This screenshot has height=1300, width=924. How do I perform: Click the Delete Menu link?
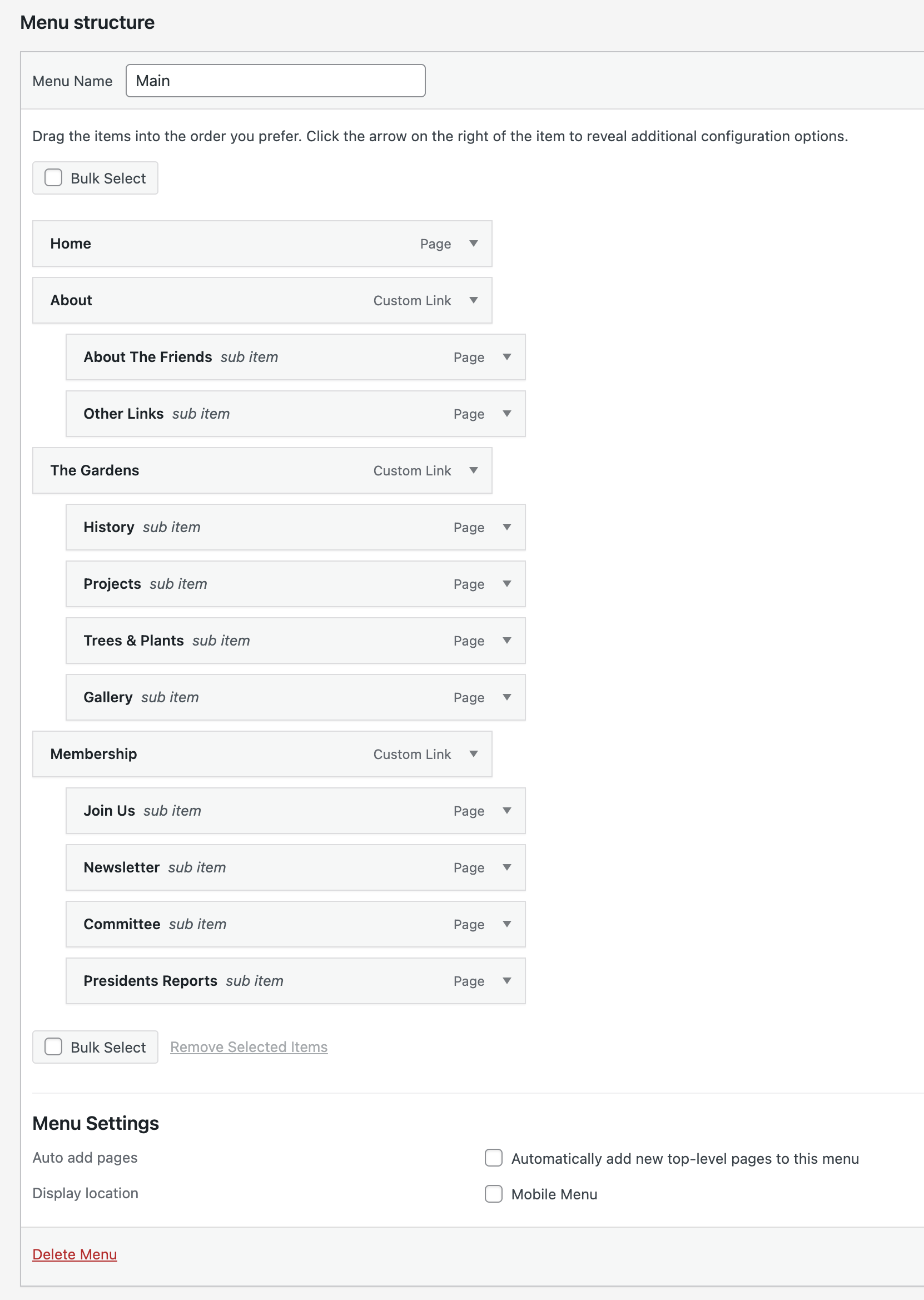pyautogui.click(x=74, y=1254)
